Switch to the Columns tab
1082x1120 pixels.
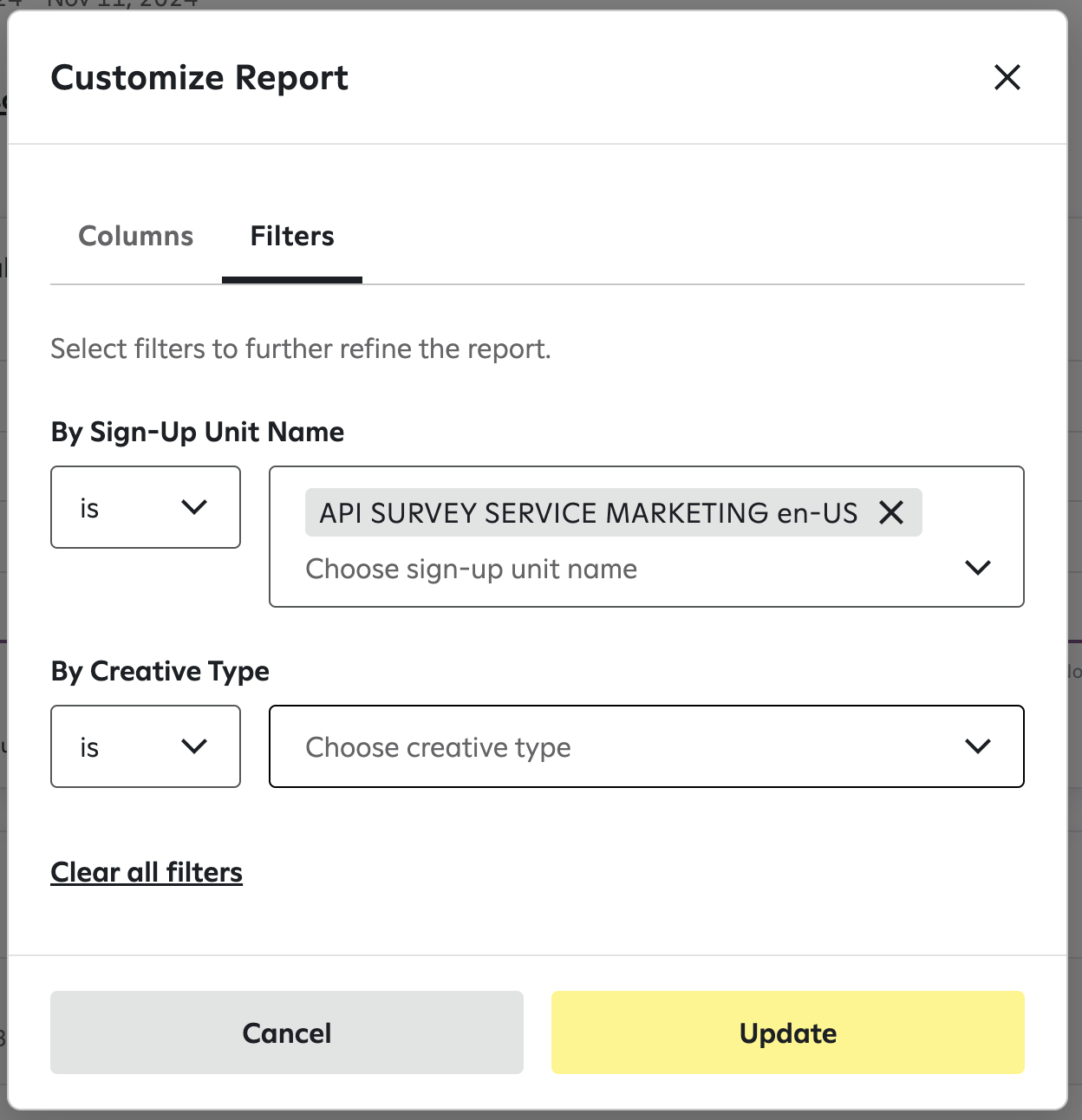coord(136,236)
